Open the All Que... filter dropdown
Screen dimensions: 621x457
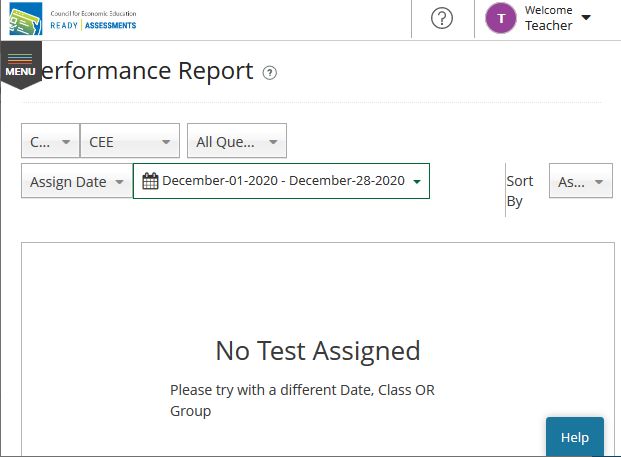tap(237, 141)
